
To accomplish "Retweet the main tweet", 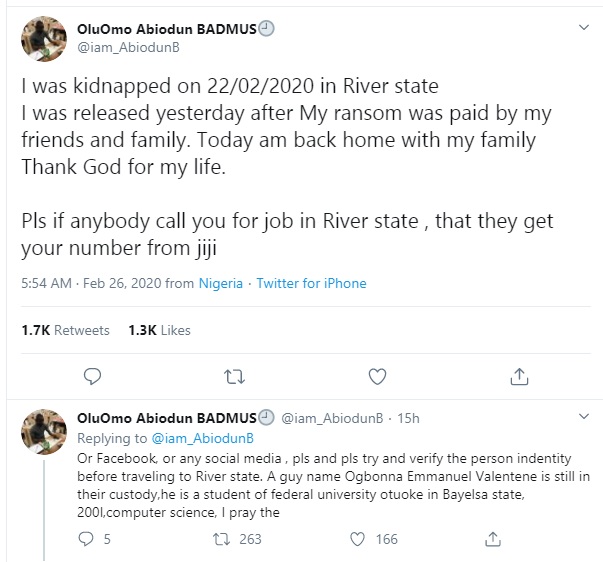I will click(x=234, y=376).
